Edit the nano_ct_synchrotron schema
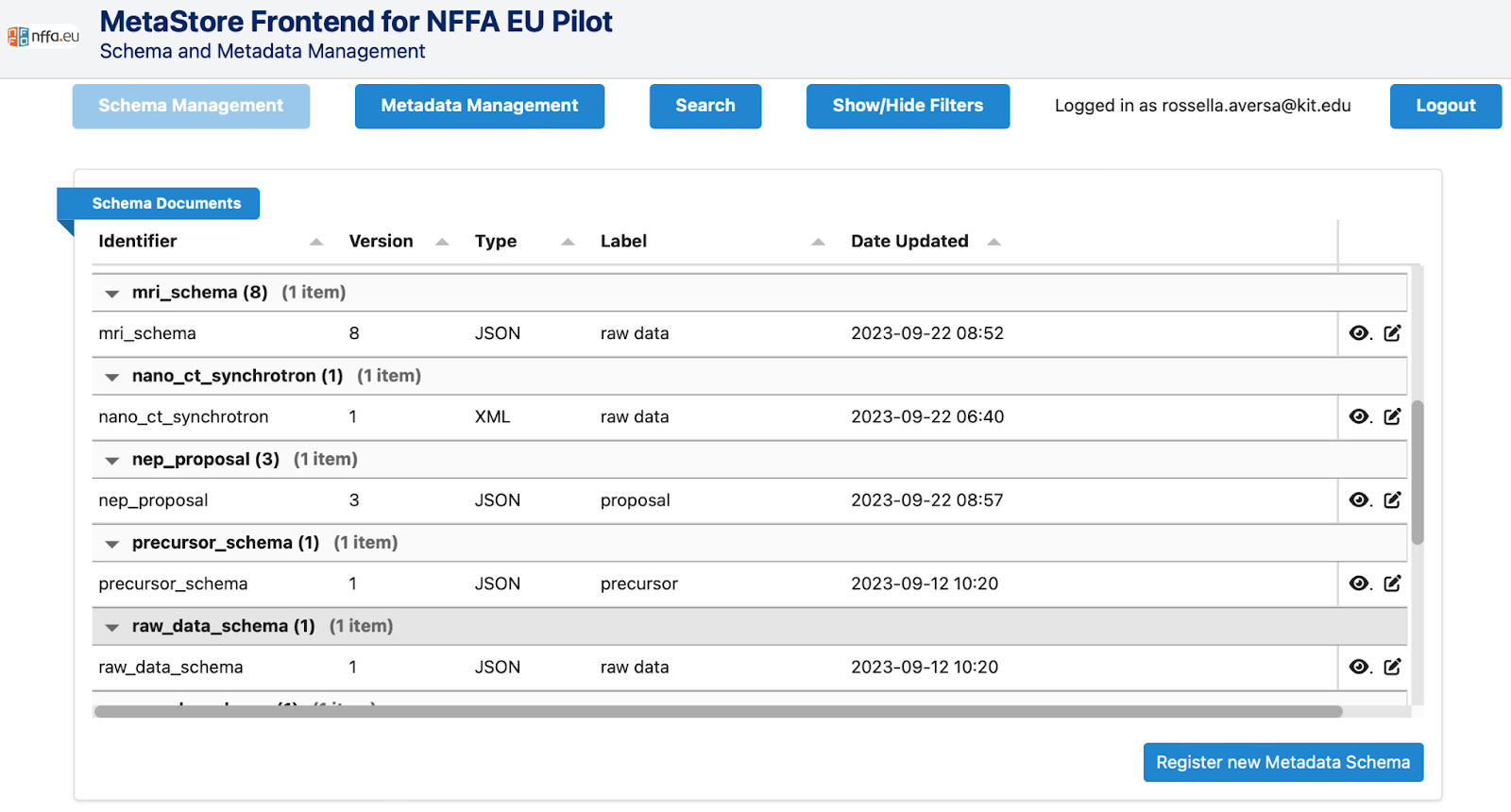 pos(1392,416)
